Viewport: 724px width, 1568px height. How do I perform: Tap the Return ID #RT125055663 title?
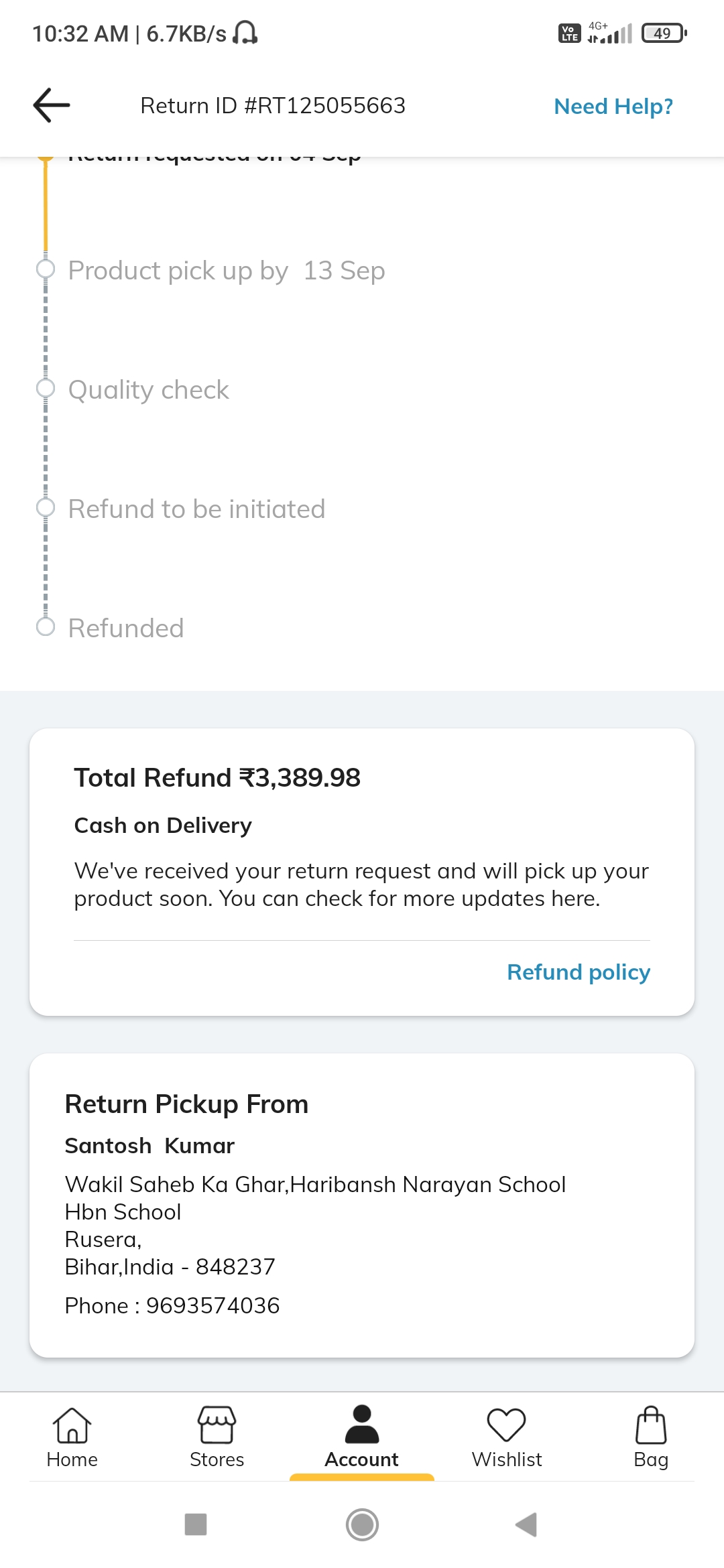(273, 106)
